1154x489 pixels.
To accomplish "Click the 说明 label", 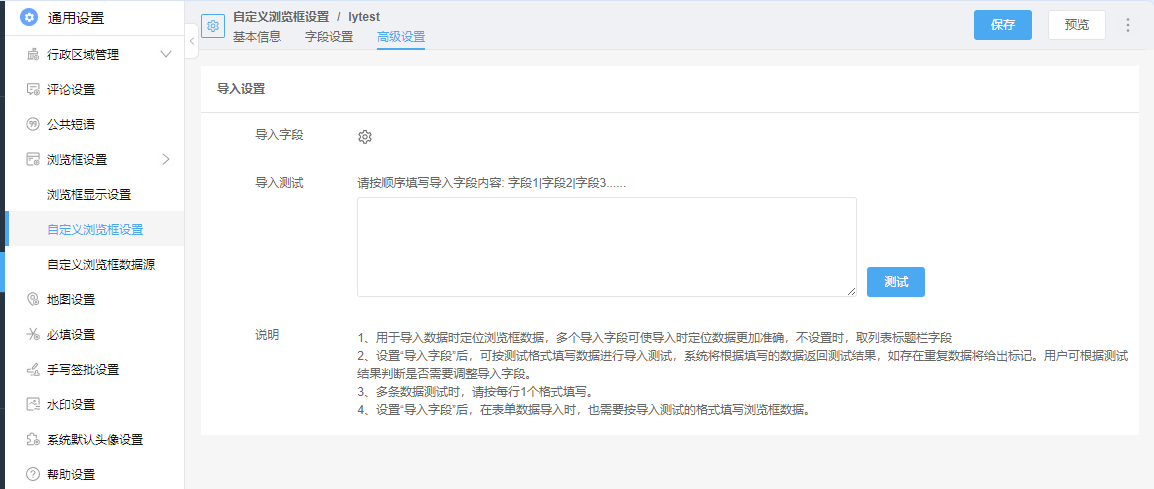I will click(266, 334).
